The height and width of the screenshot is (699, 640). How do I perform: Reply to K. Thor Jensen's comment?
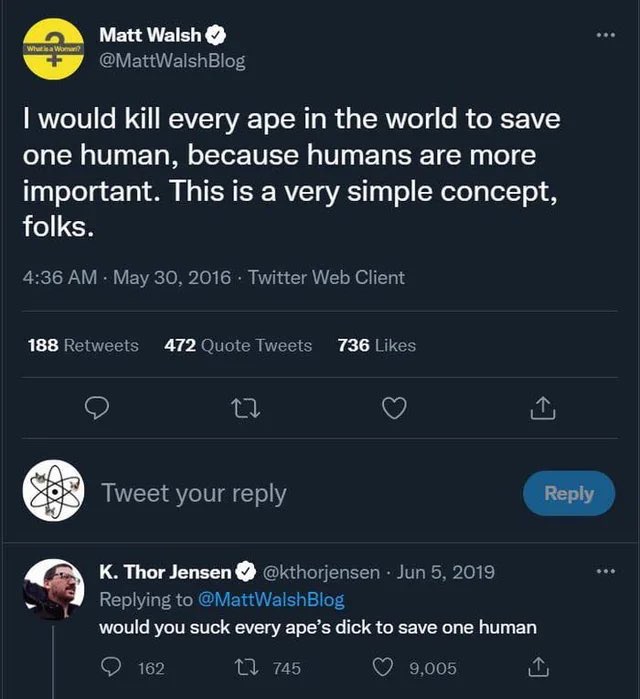111,667
